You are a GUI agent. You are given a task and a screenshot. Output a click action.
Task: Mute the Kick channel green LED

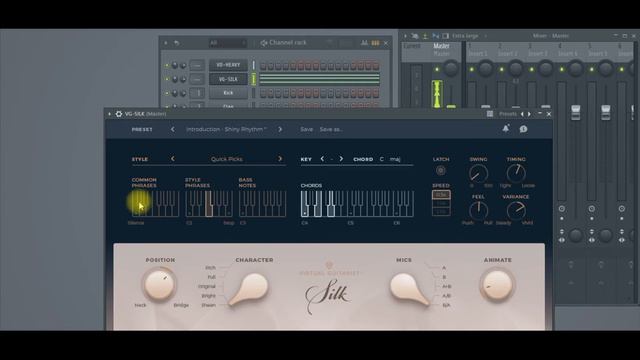167,93
